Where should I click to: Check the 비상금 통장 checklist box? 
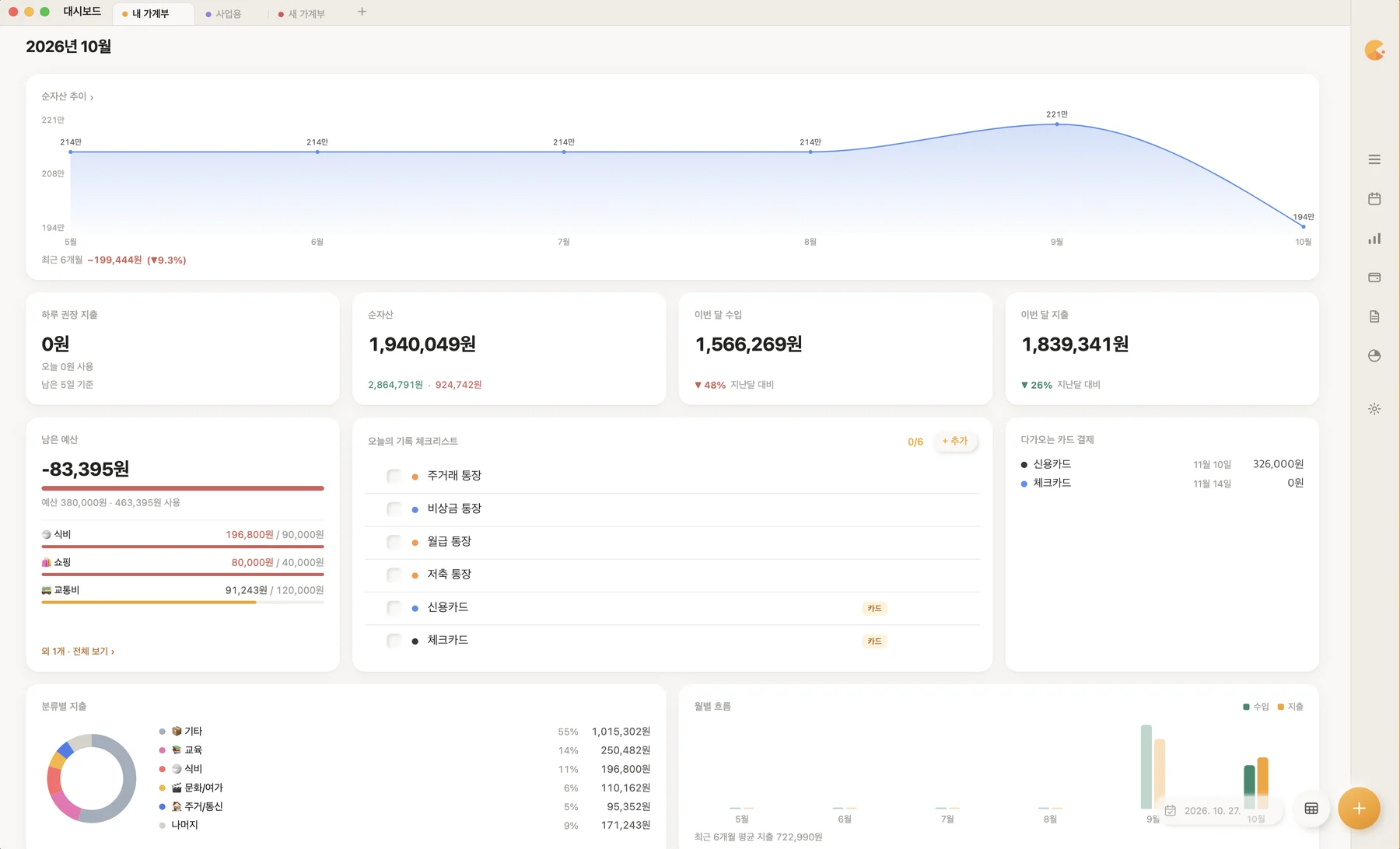point(394,508)
